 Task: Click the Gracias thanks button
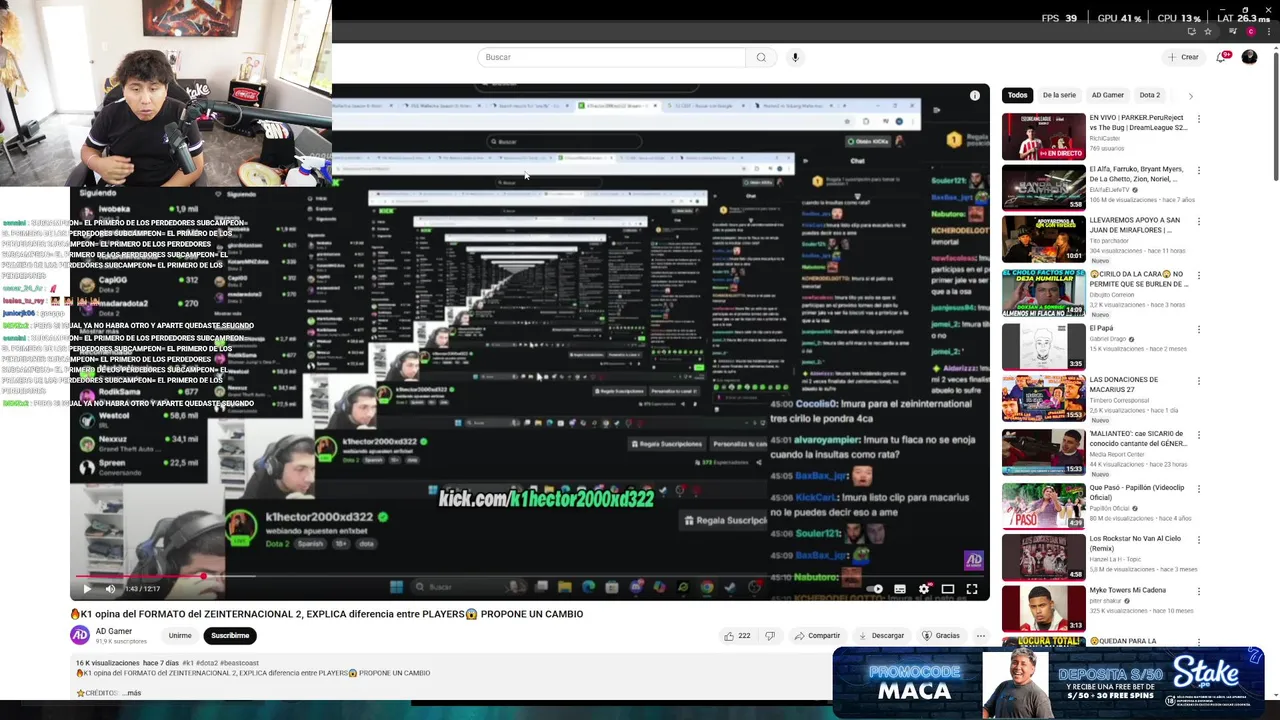pos(941,635)
